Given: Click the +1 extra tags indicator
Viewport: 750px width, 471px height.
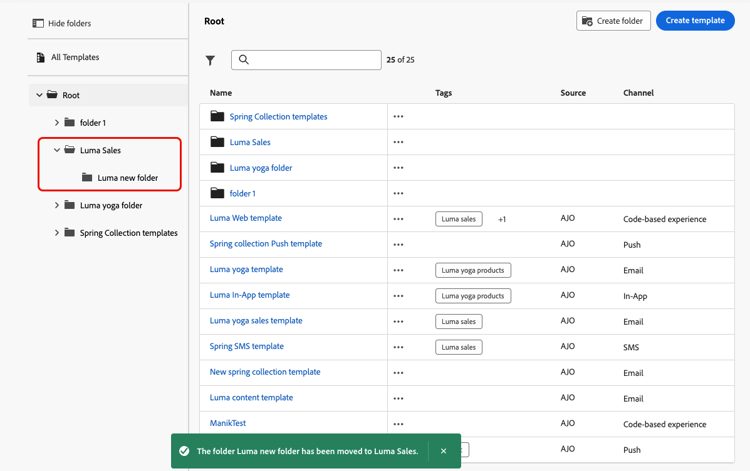Looking at the screenshot, I should [x=502, y=219].
